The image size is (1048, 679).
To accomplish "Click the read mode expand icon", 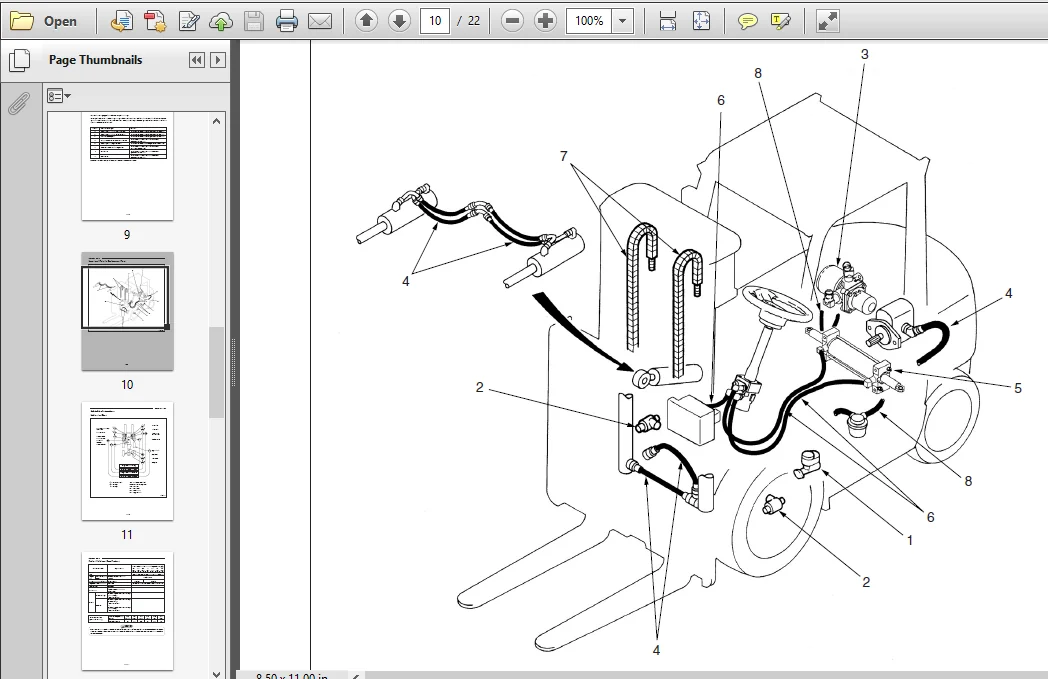I will coord(827,21).
